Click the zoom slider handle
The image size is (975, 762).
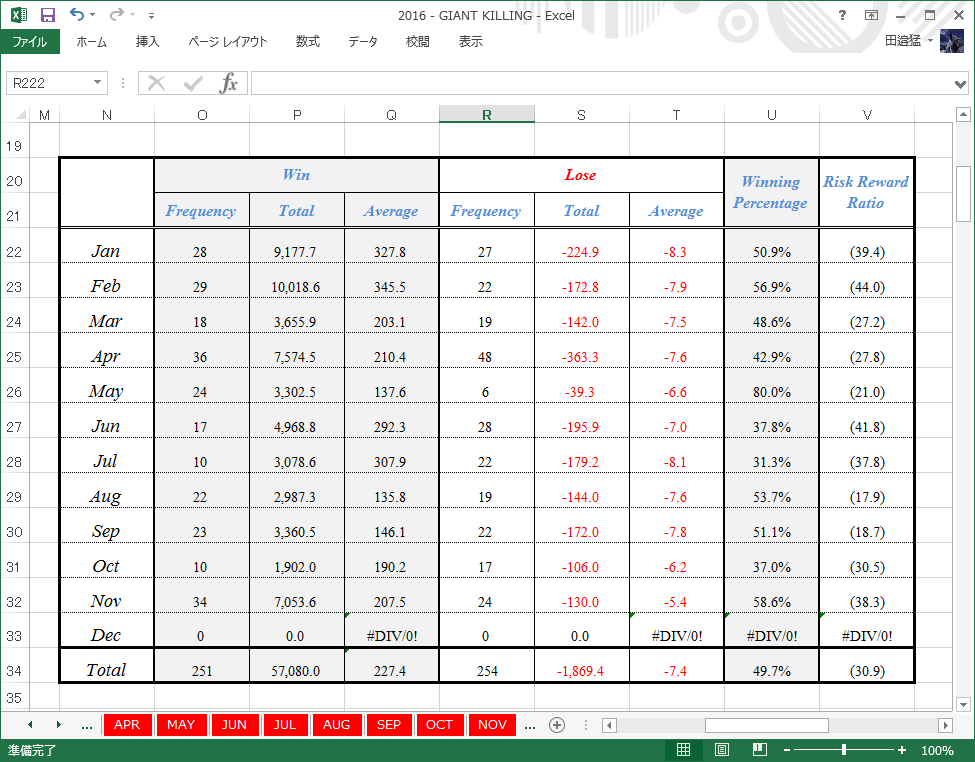844,750
